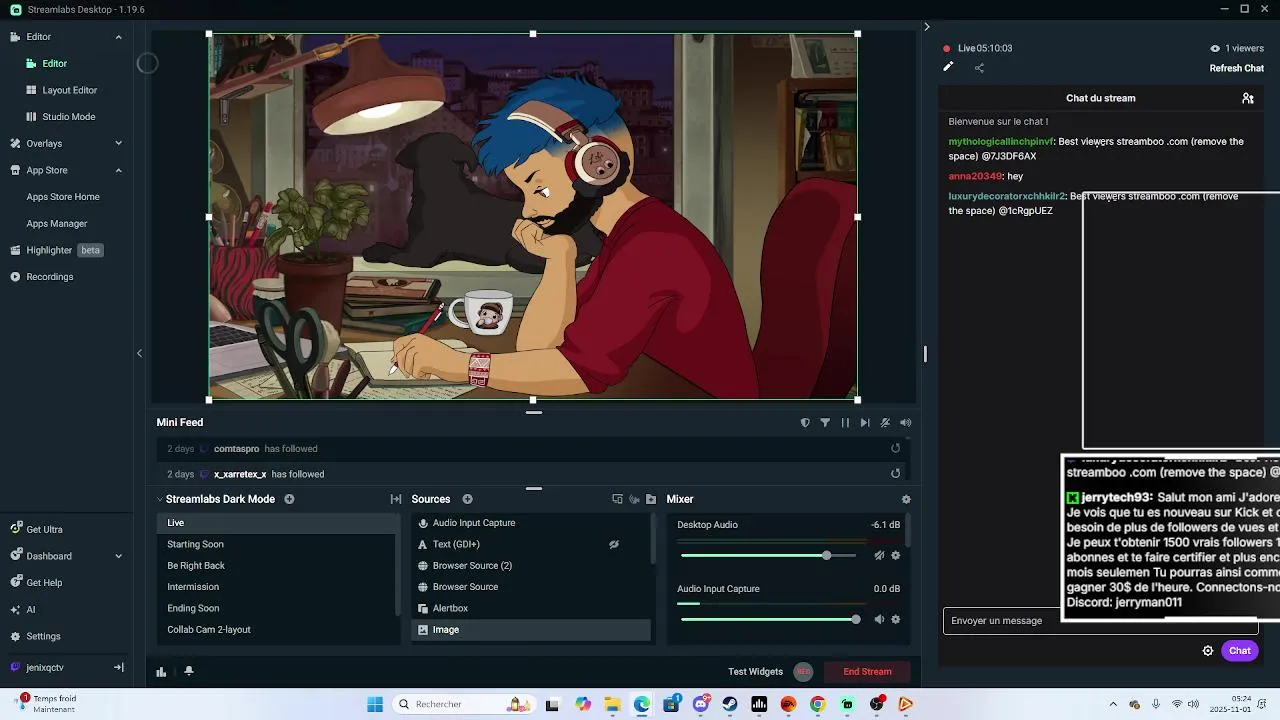1280x720 pixels.
Task: Open chat community users icon
Action: [1248, 98]
